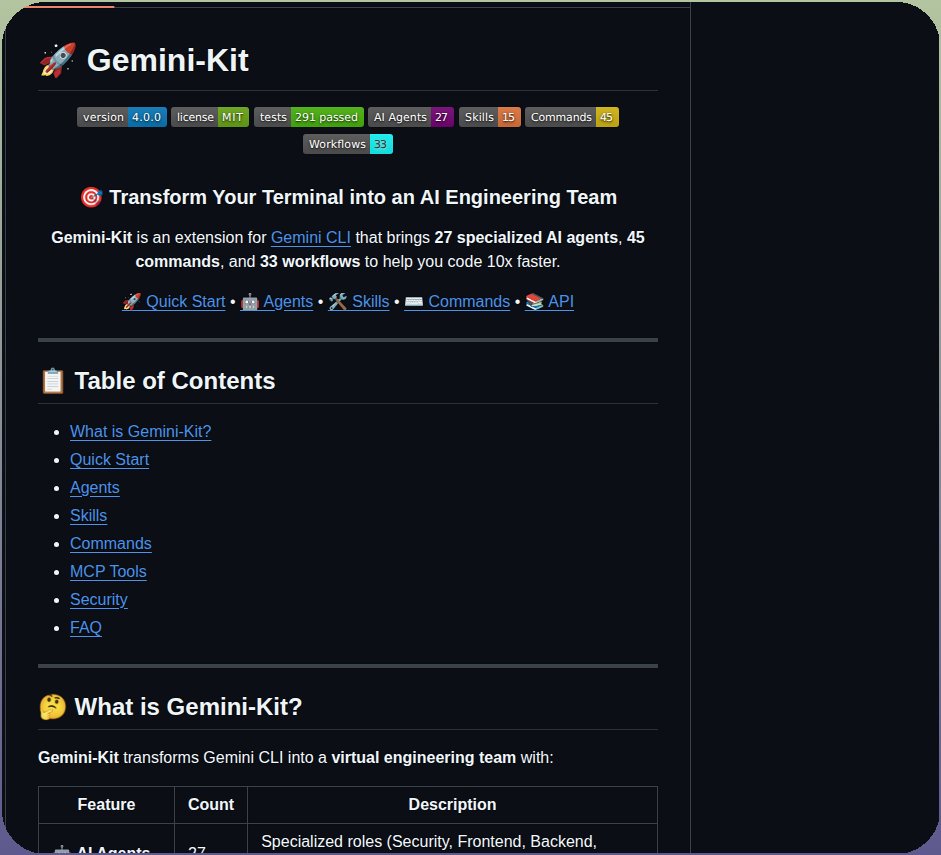This screenshot has height=855, width=941.
Task: Click the Feature column header
Action: 106,805
